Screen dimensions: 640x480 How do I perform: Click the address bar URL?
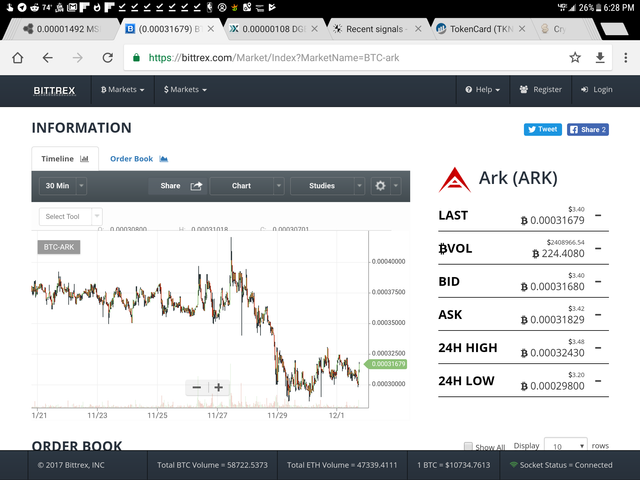point(273,58)
